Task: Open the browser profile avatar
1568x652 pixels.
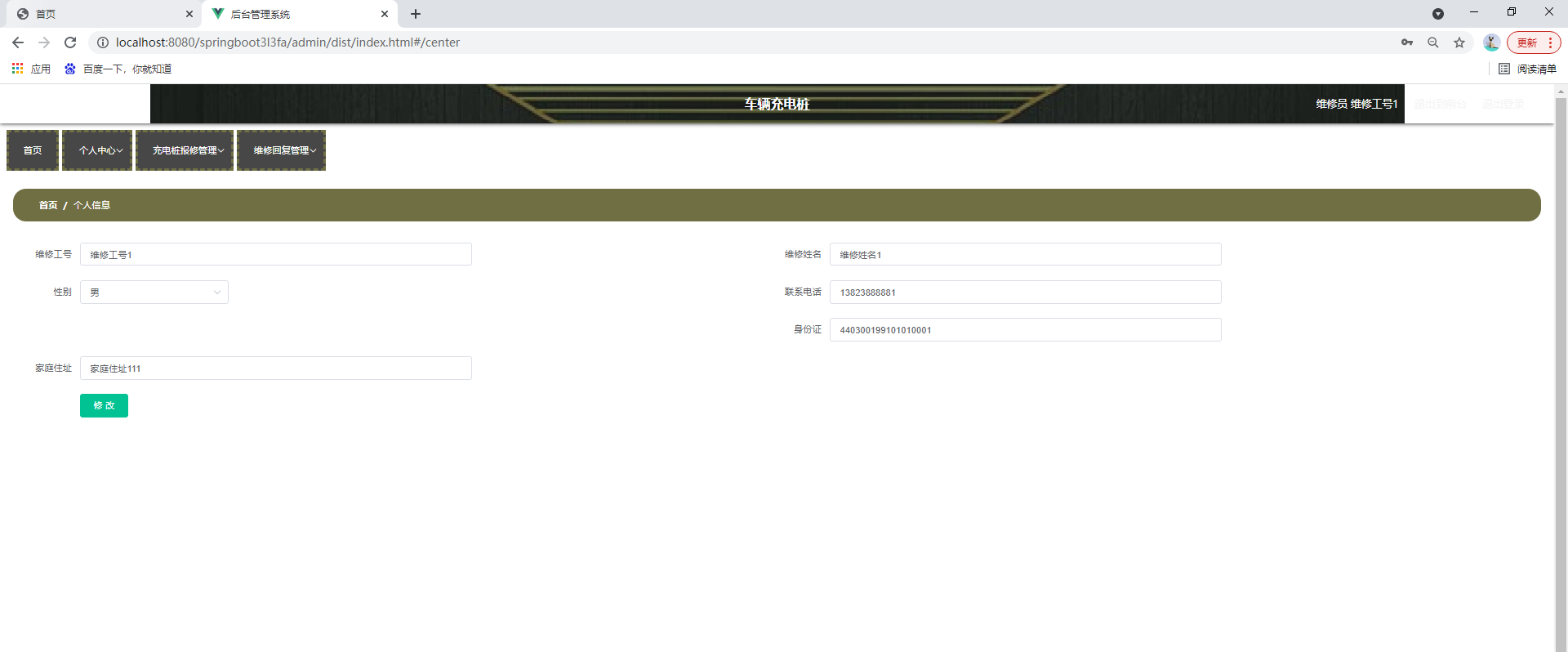Action: click(x=1491, y=42)
